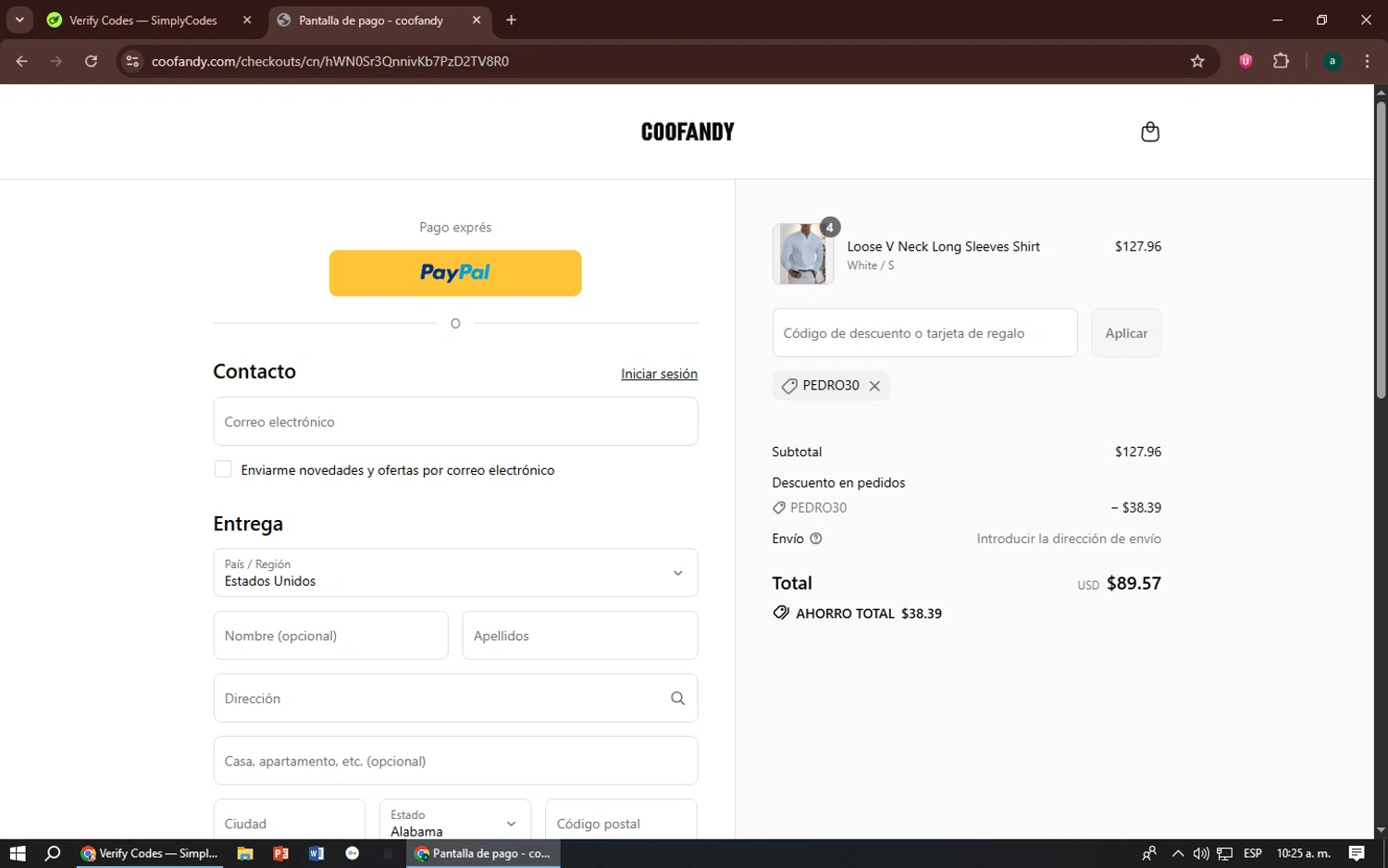1388x868 pixels.
Task: Open the Estado Alabama dropdown
Action: pos(455,820)
